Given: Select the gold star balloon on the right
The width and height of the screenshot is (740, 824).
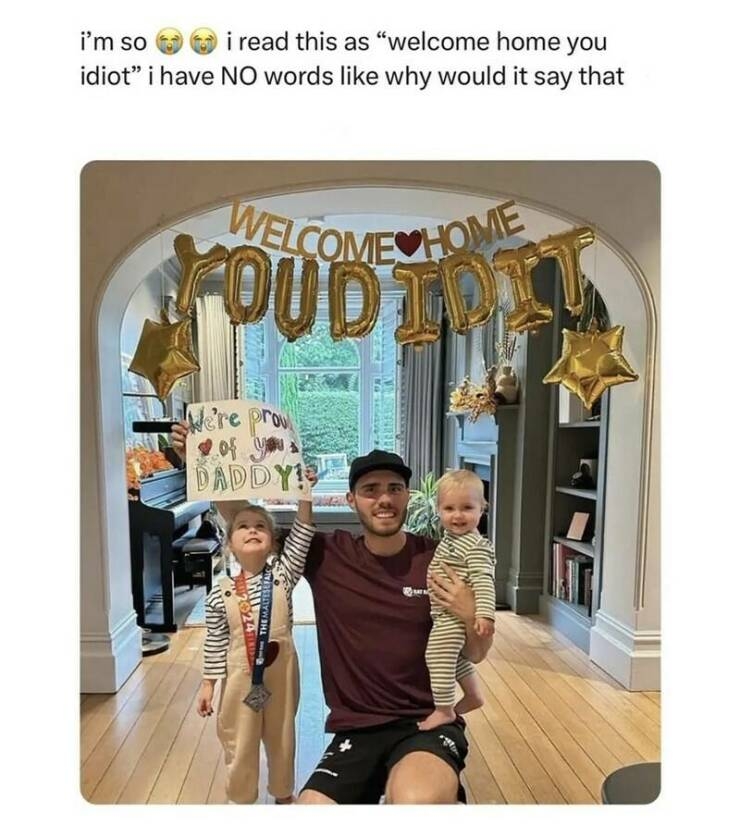Looking at the screenshot, I should point(591,364).
